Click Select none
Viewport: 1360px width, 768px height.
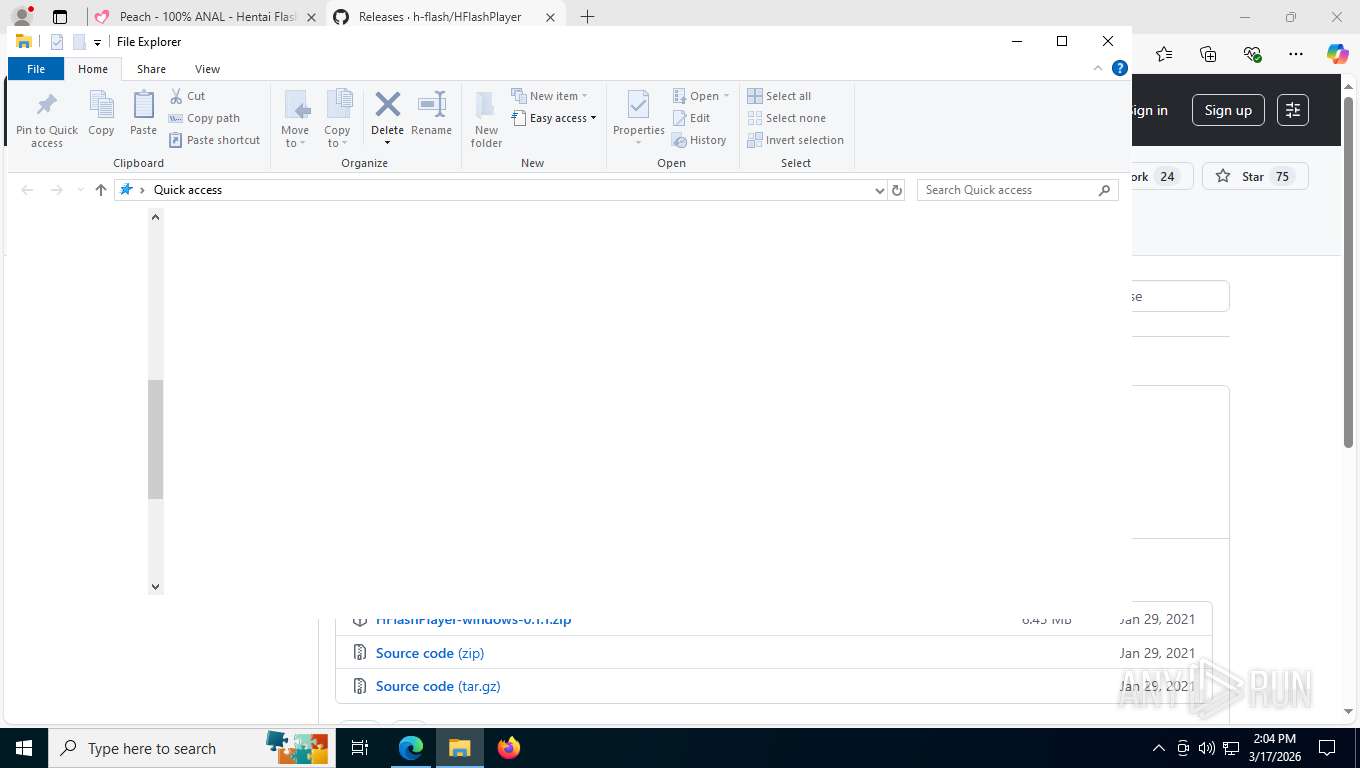click(786, 118)
